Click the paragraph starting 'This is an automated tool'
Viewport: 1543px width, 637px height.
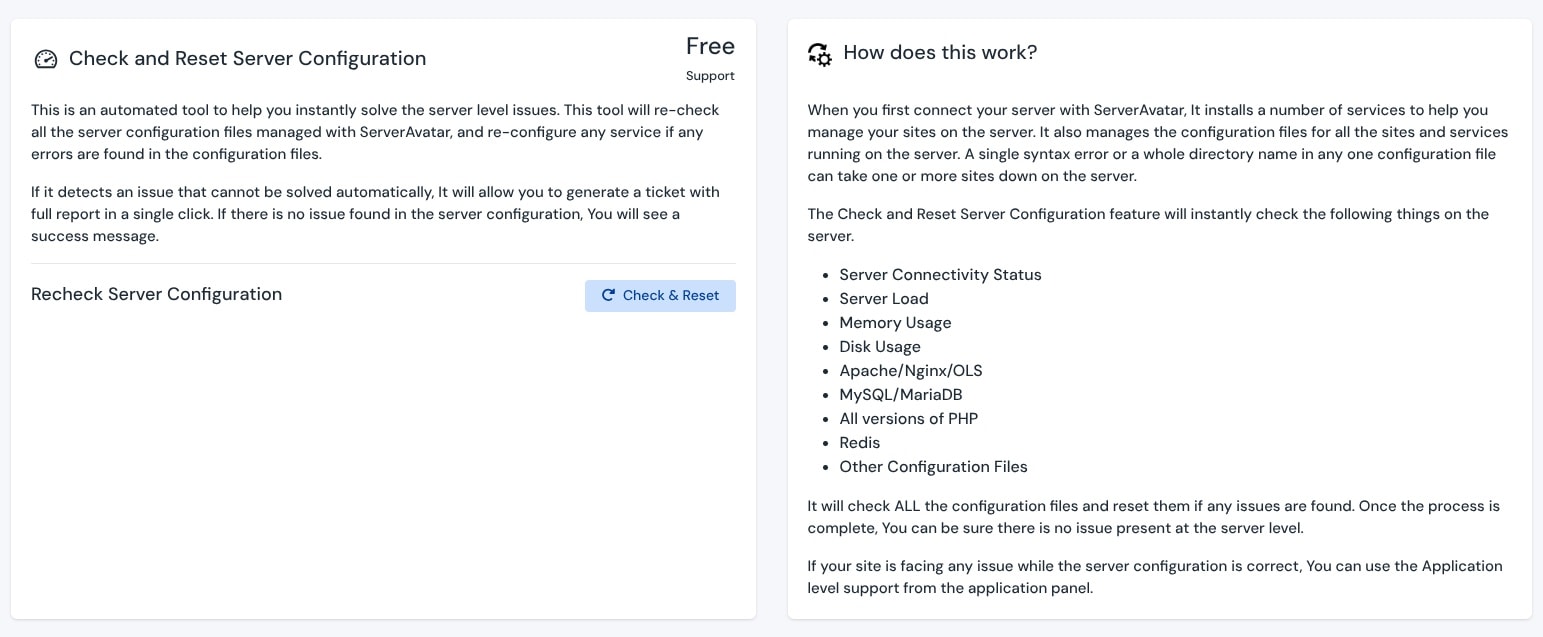tap(375, 132)
